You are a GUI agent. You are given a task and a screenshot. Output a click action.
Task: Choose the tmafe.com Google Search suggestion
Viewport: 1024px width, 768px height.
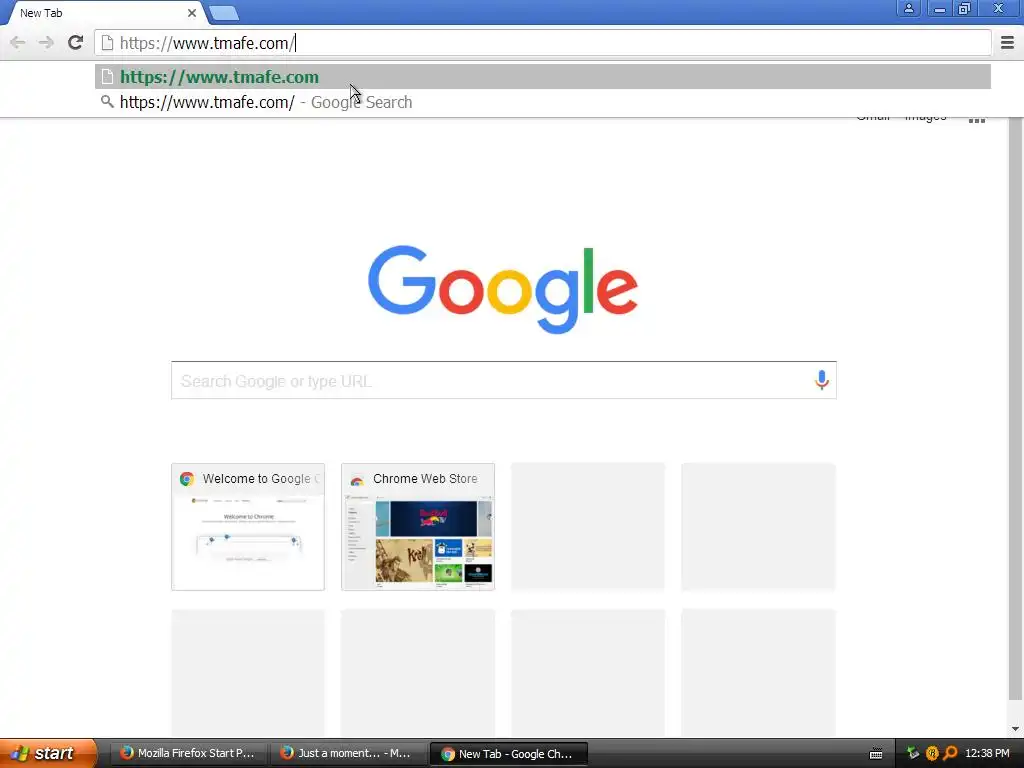[x=543, y=103]
